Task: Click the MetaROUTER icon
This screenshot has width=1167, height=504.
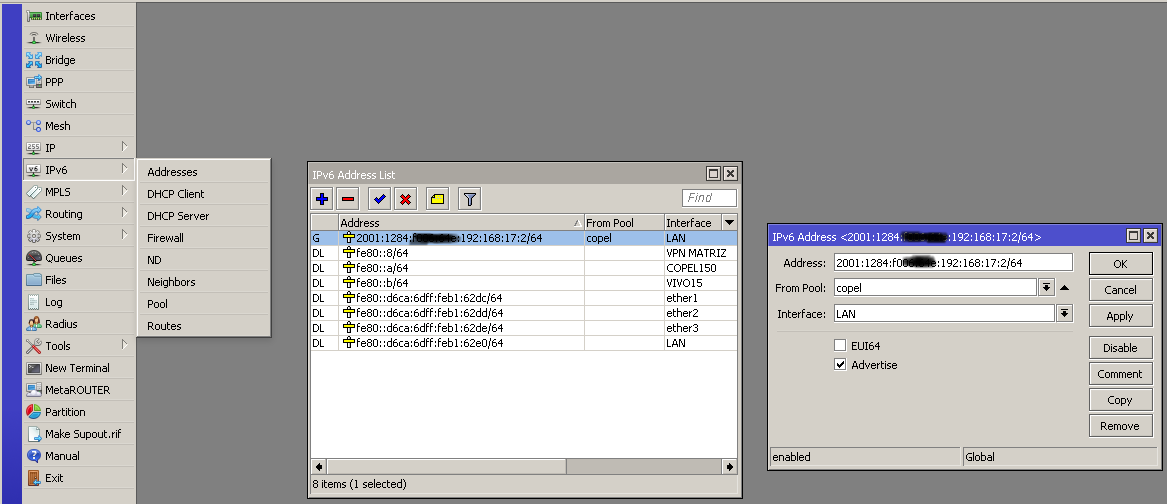Action: click(33, 389)
